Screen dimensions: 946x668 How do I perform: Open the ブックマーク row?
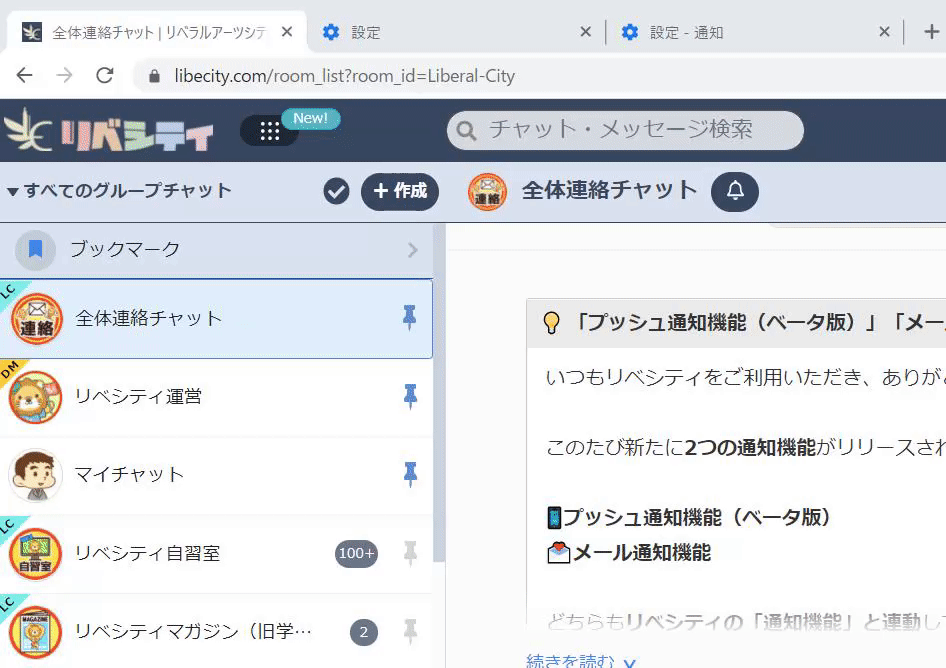pos(217,250)
